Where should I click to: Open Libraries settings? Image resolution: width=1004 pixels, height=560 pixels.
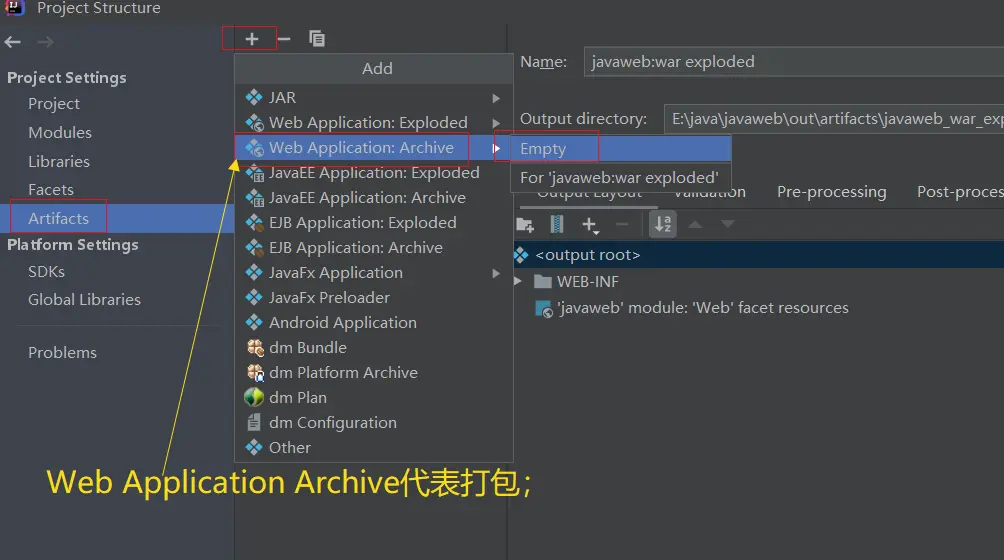(59, 161)
